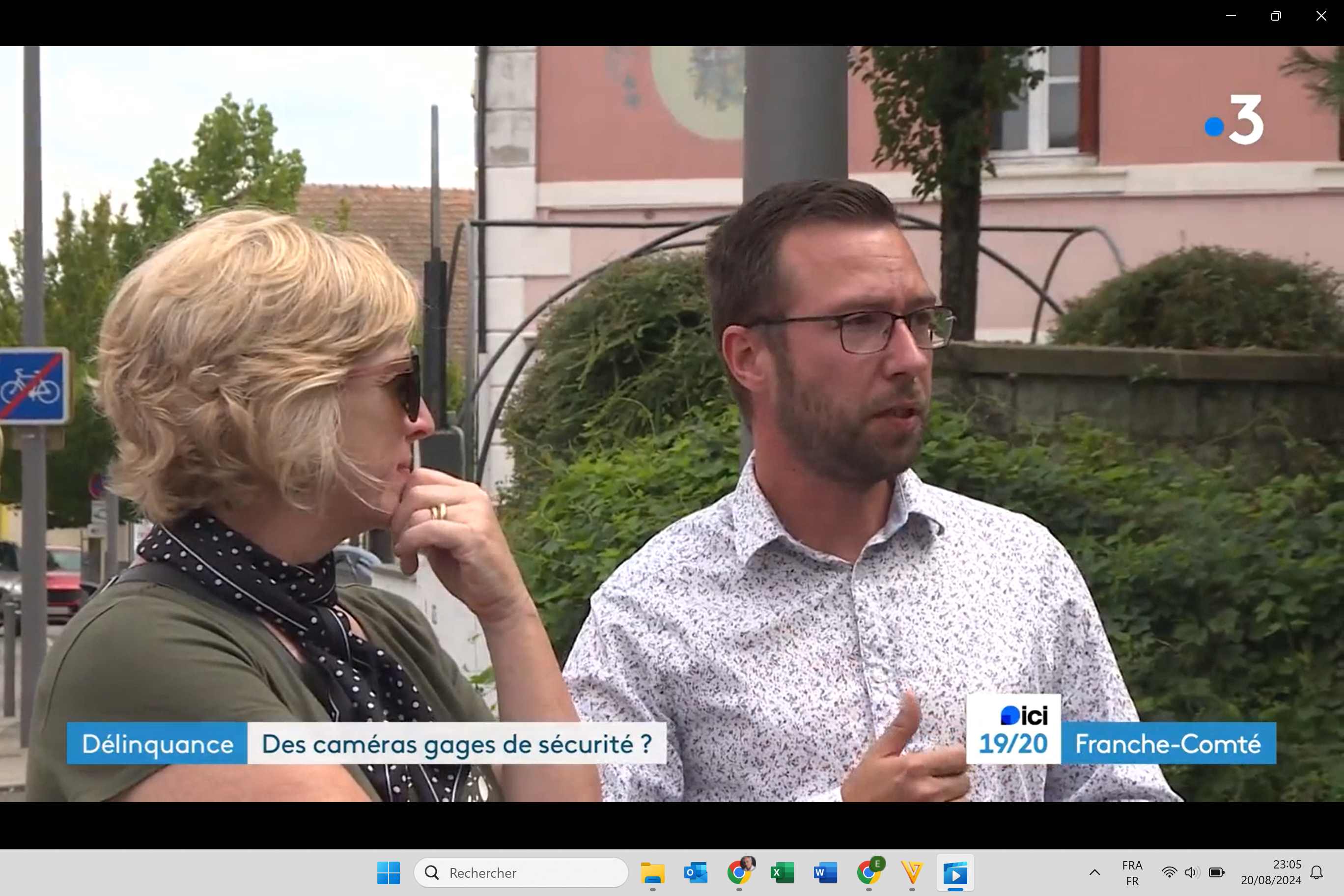Open the notification bell

click(1316, 872)
